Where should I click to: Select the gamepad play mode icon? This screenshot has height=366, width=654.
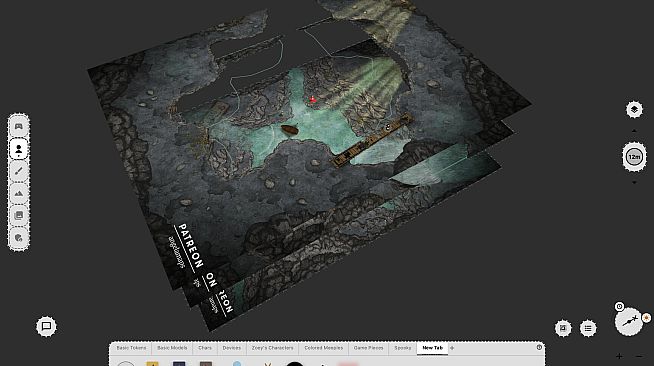(x=19, y=126)
